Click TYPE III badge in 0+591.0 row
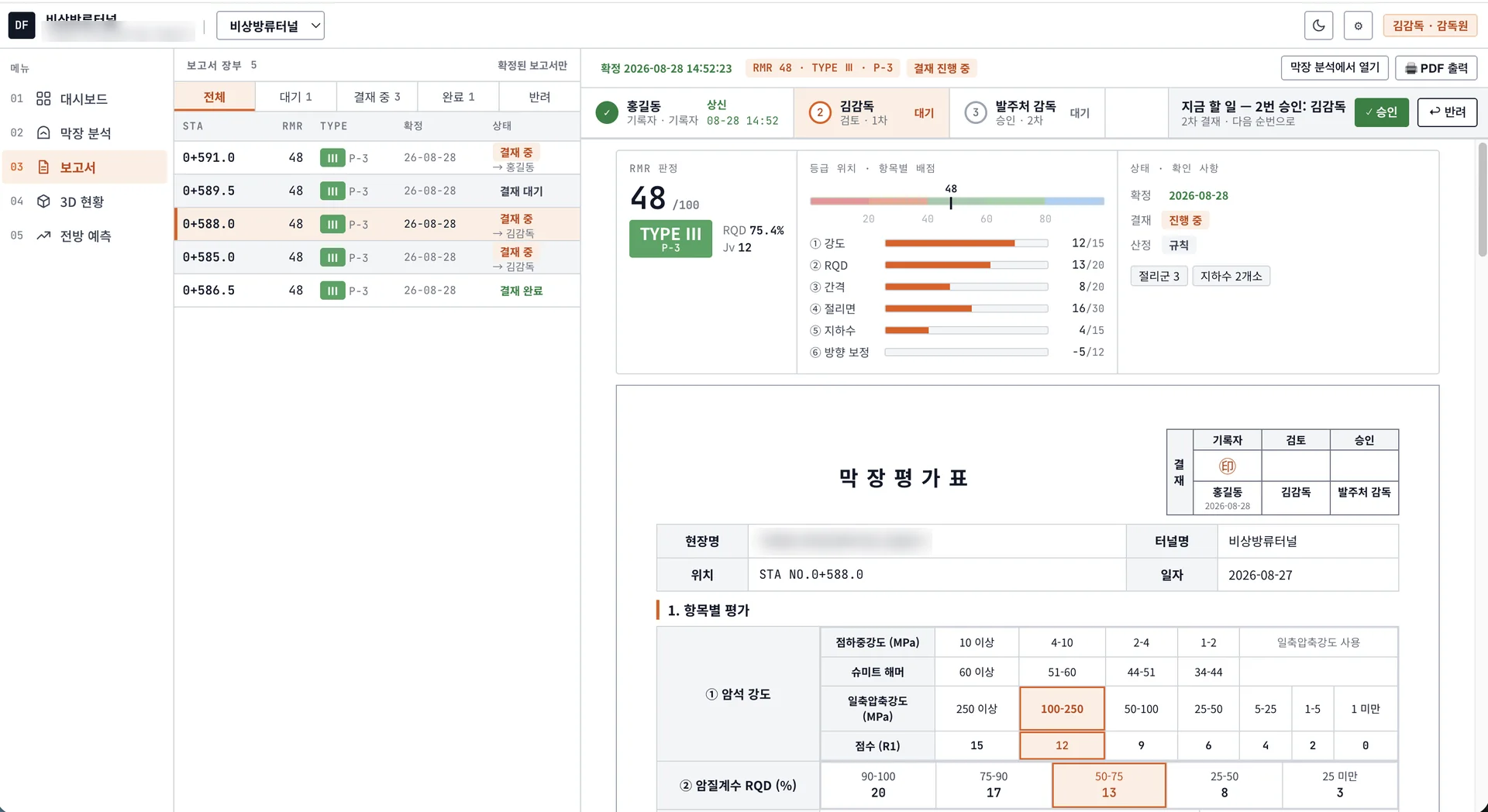This screenshot has width=1488, height=812. (332, 158)
